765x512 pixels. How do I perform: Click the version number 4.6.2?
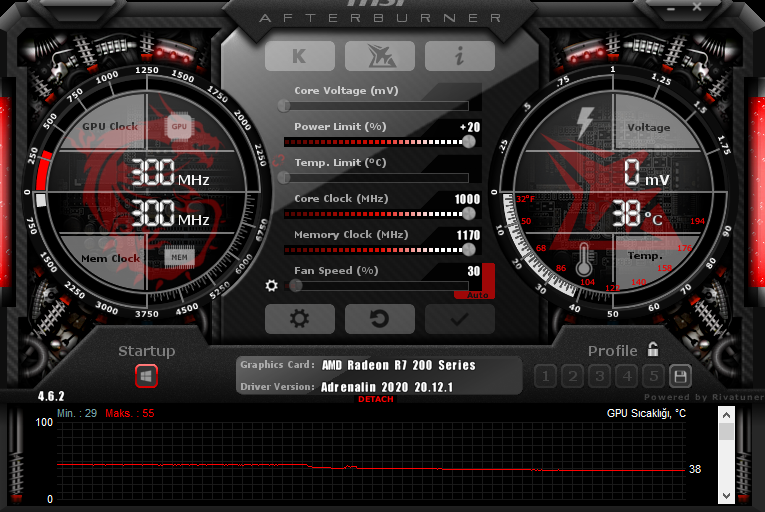coord(51,396)
